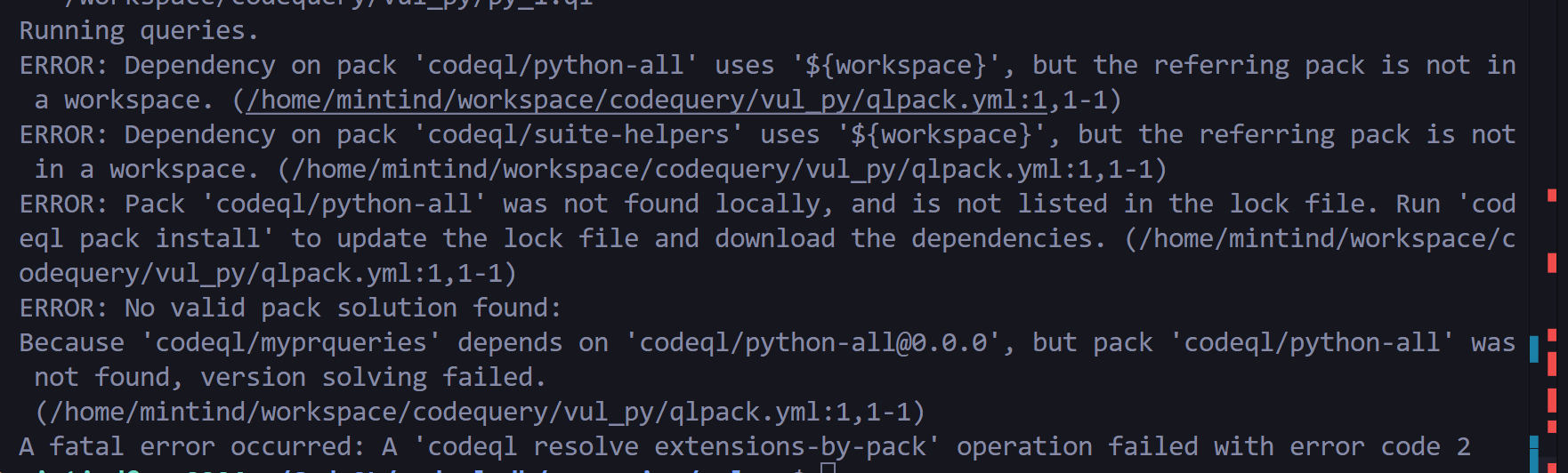
Task: Click 'not found, version solving failed.' text
Action: pos(290,377)
